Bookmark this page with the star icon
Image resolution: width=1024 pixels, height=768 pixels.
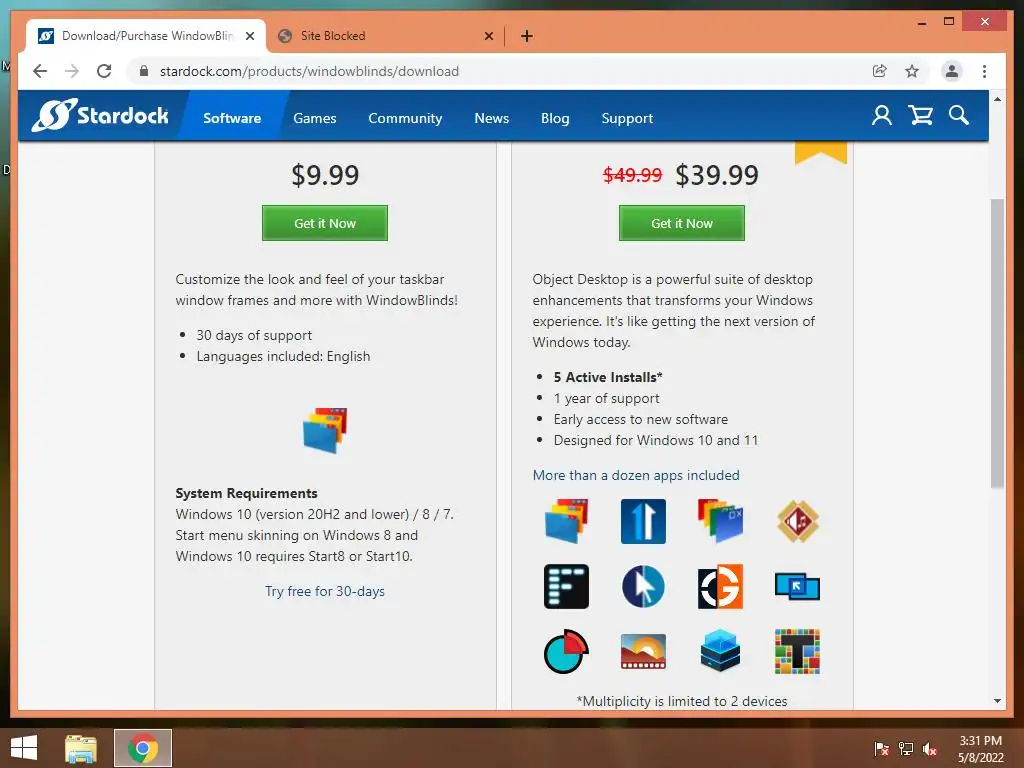coord(912,71)
